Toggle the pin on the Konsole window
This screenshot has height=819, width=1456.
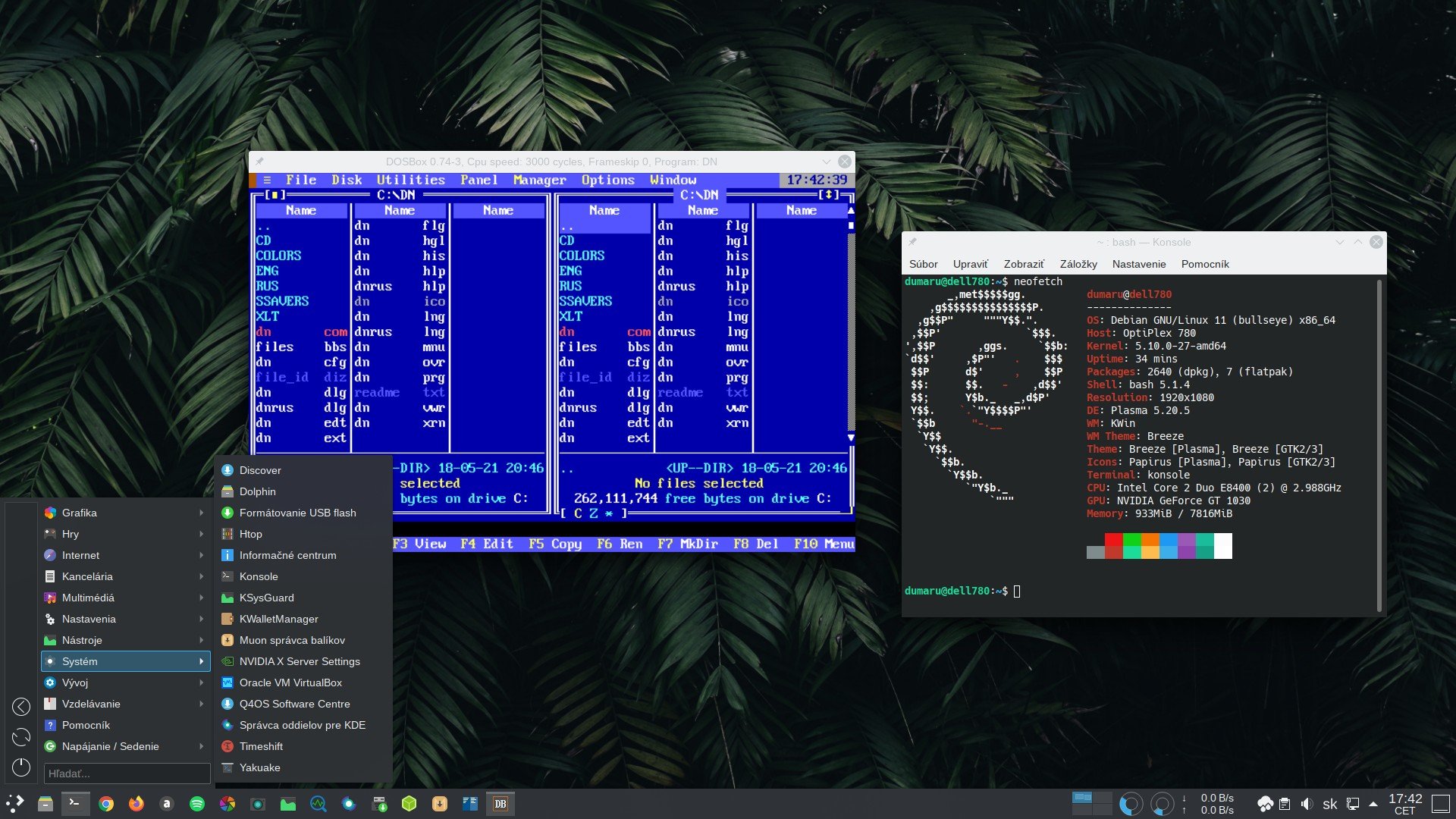tap(912, 242)
